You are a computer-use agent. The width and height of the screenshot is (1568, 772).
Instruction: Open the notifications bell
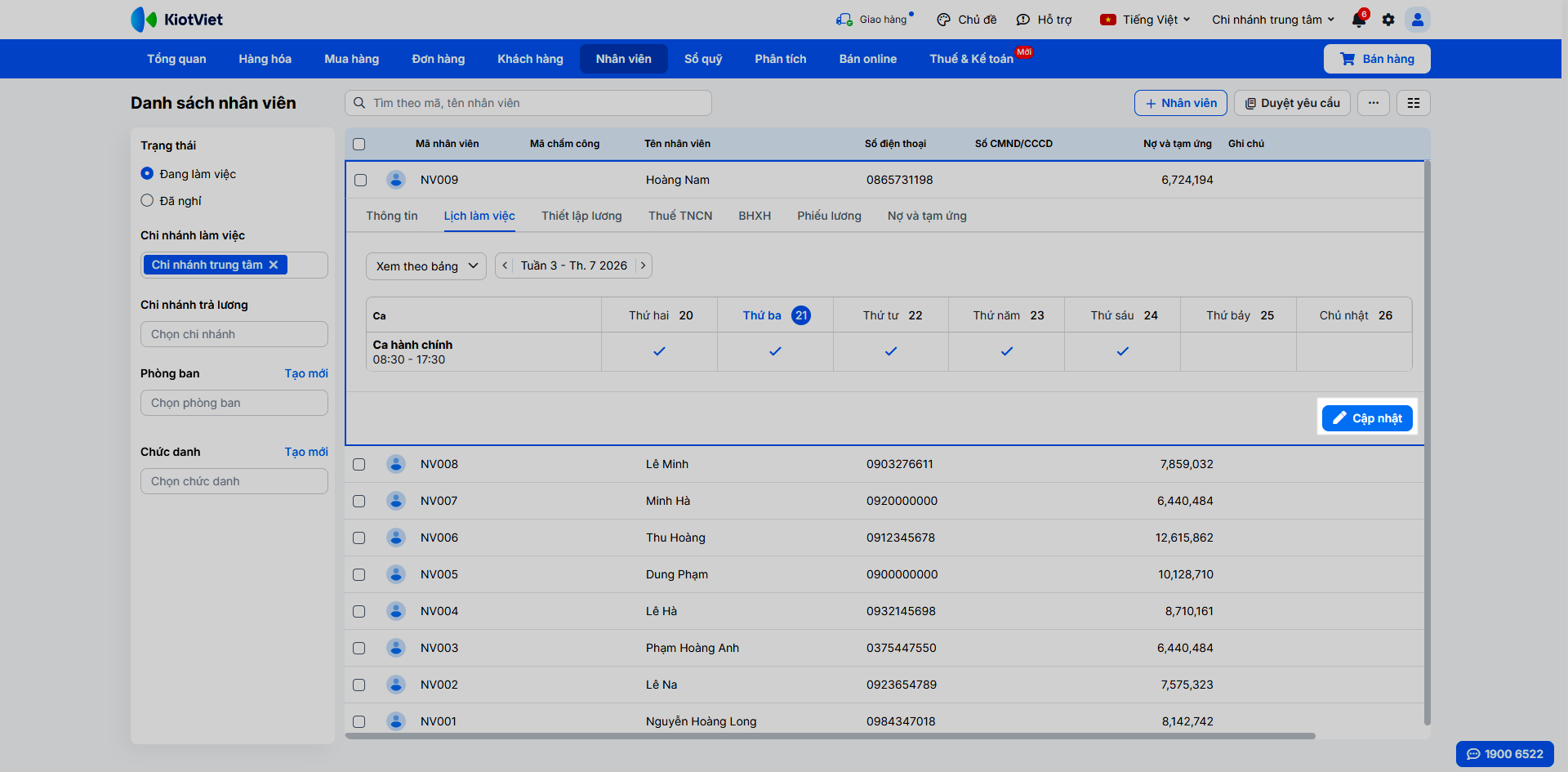click(x=1359, y=20)
